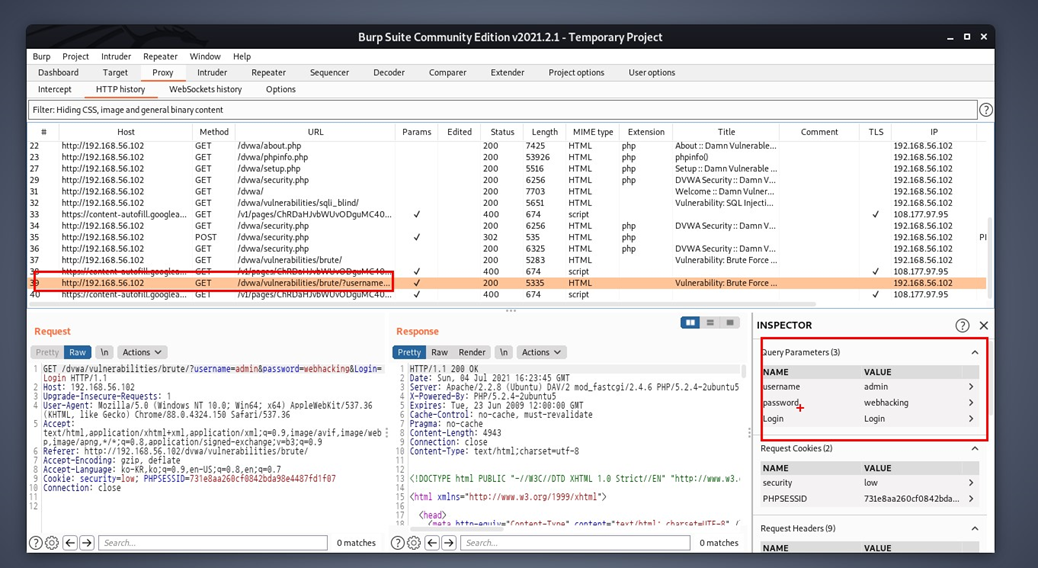Image resolution: width=1038 pixels, height=568 pixels.
Task: Select row 37 /dvwa/vulnerabilities/brute/
Action: [507, 260]
